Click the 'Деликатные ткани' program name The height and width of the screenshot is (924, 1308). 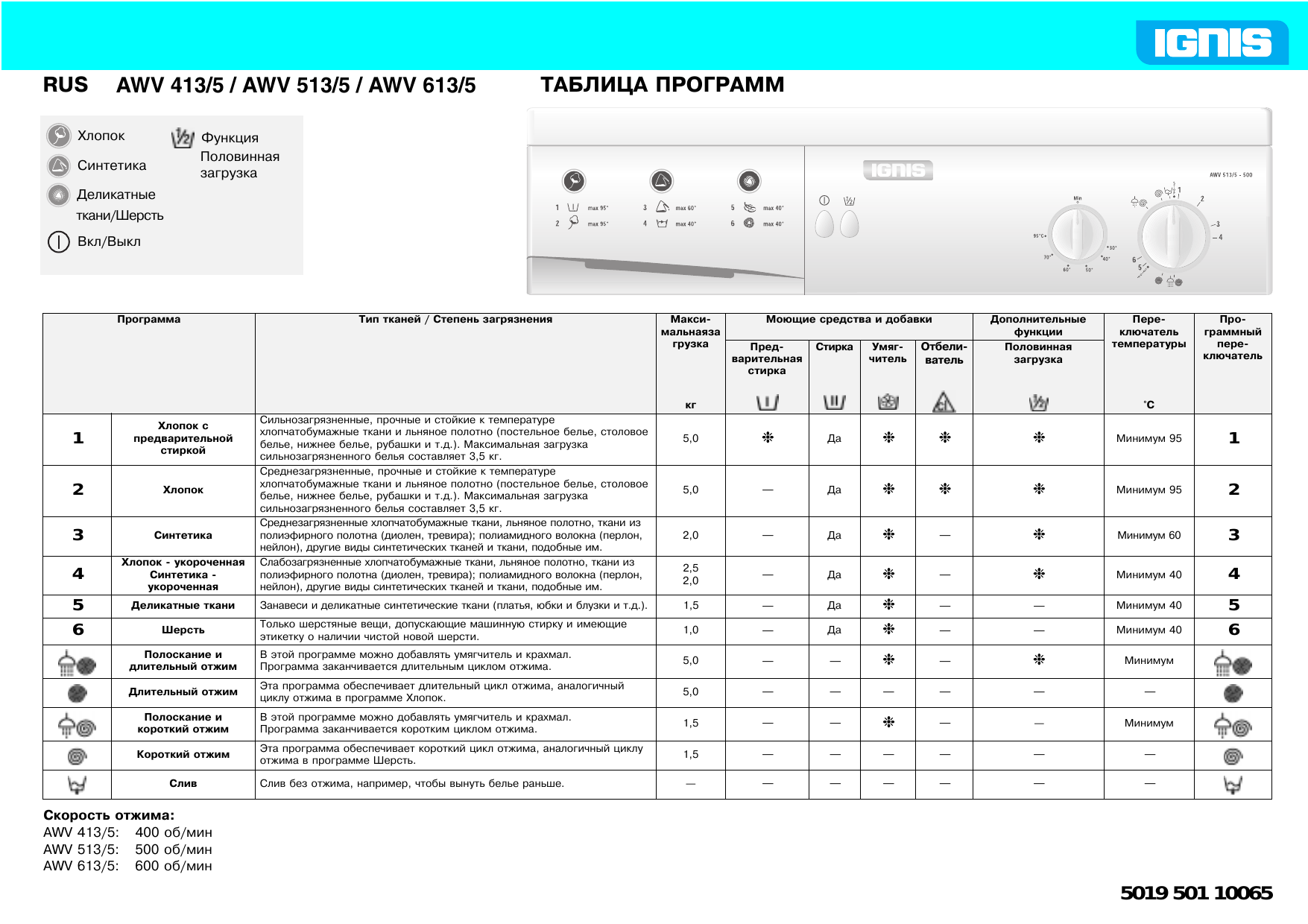(183, 605)
